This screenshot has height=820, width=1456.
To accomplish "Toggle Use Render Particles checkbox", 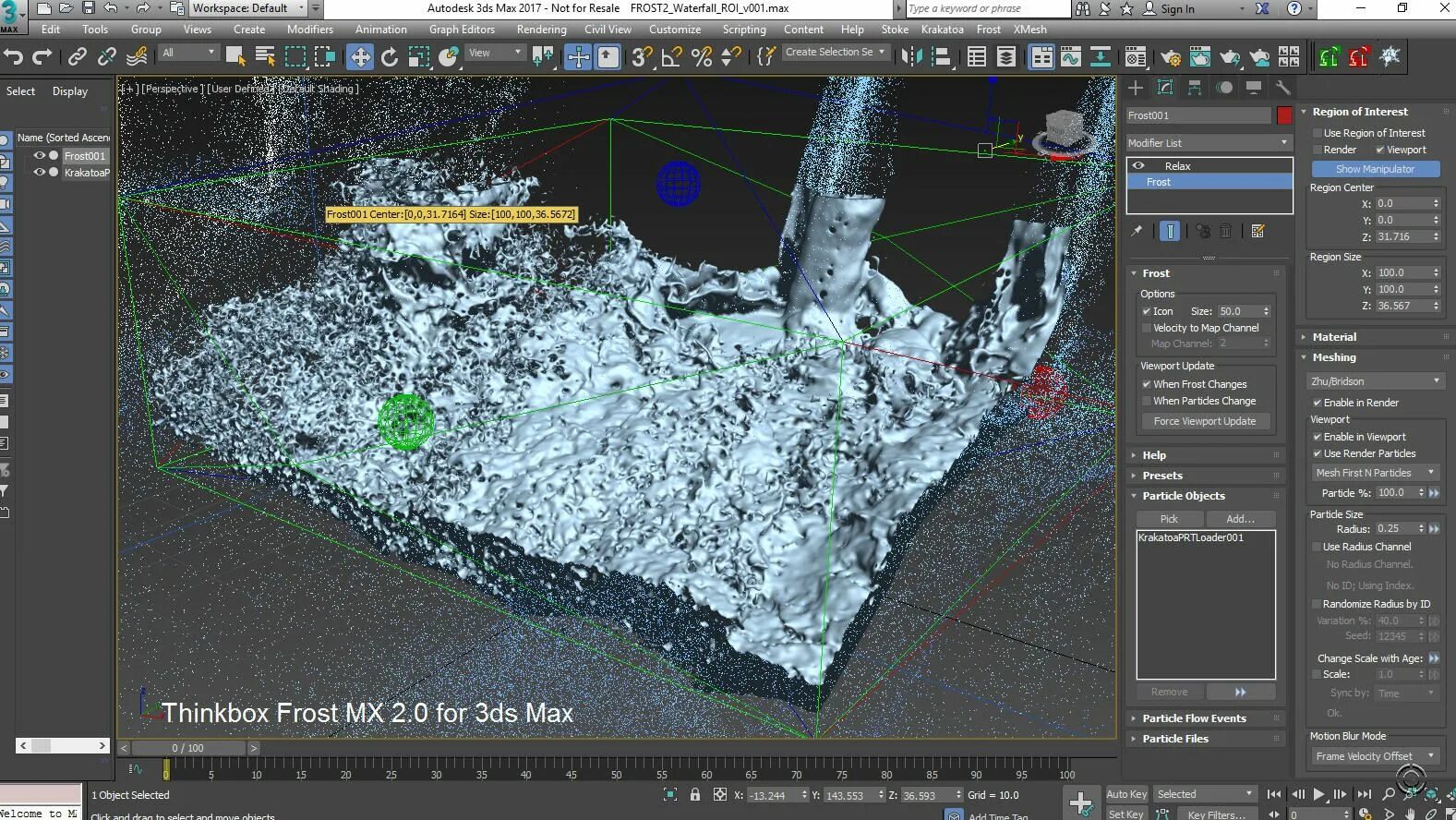I will point(1318,453).
